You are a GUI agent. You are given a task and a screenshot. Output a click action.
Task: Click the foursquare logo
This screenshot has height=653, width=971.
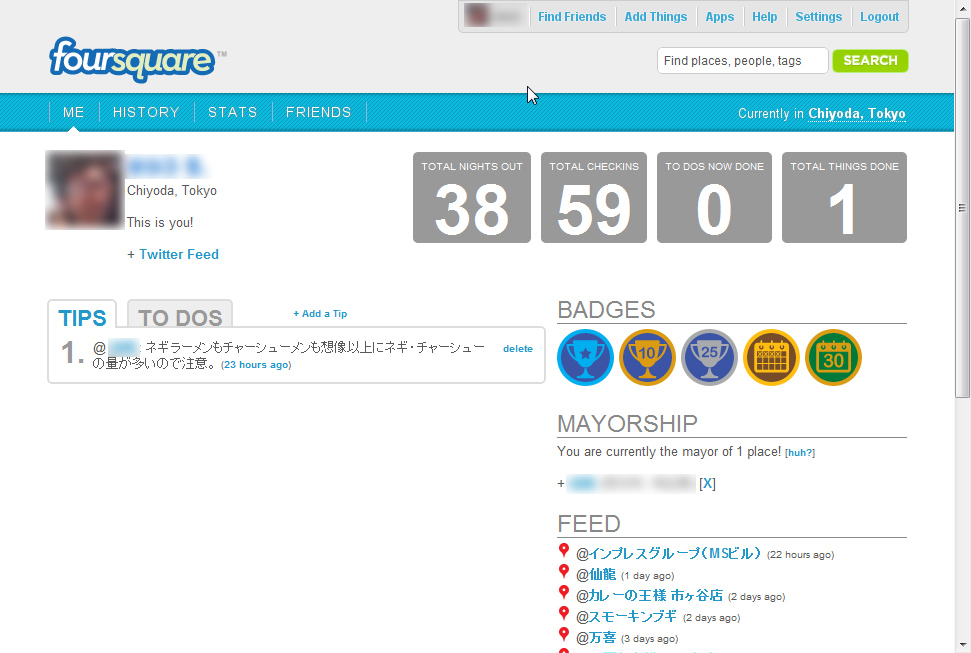[x=134, y=60]
